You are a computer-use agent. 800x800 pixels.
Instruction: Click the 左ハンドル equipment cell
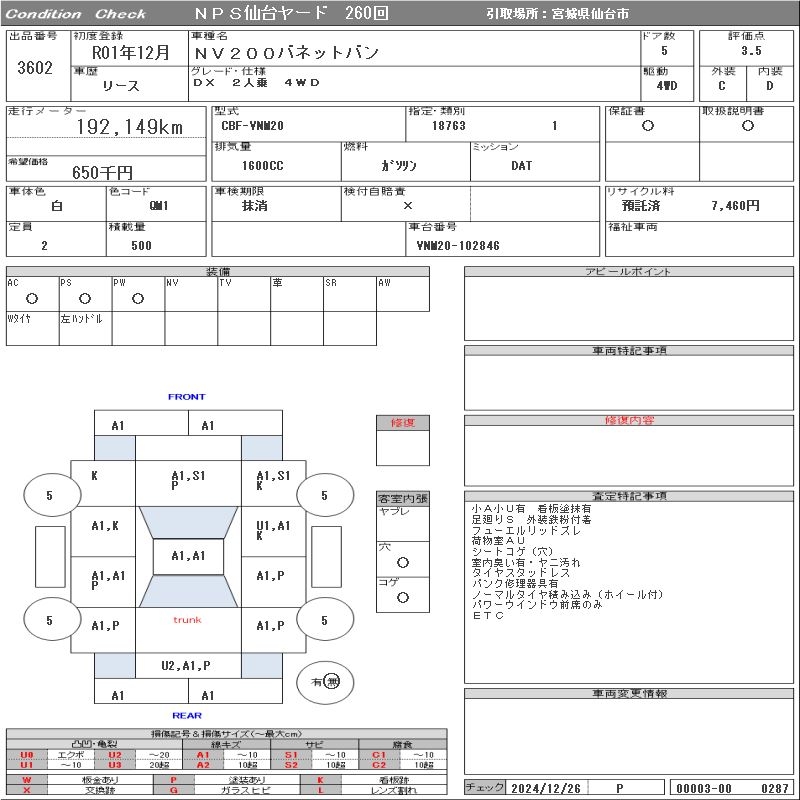85,329
